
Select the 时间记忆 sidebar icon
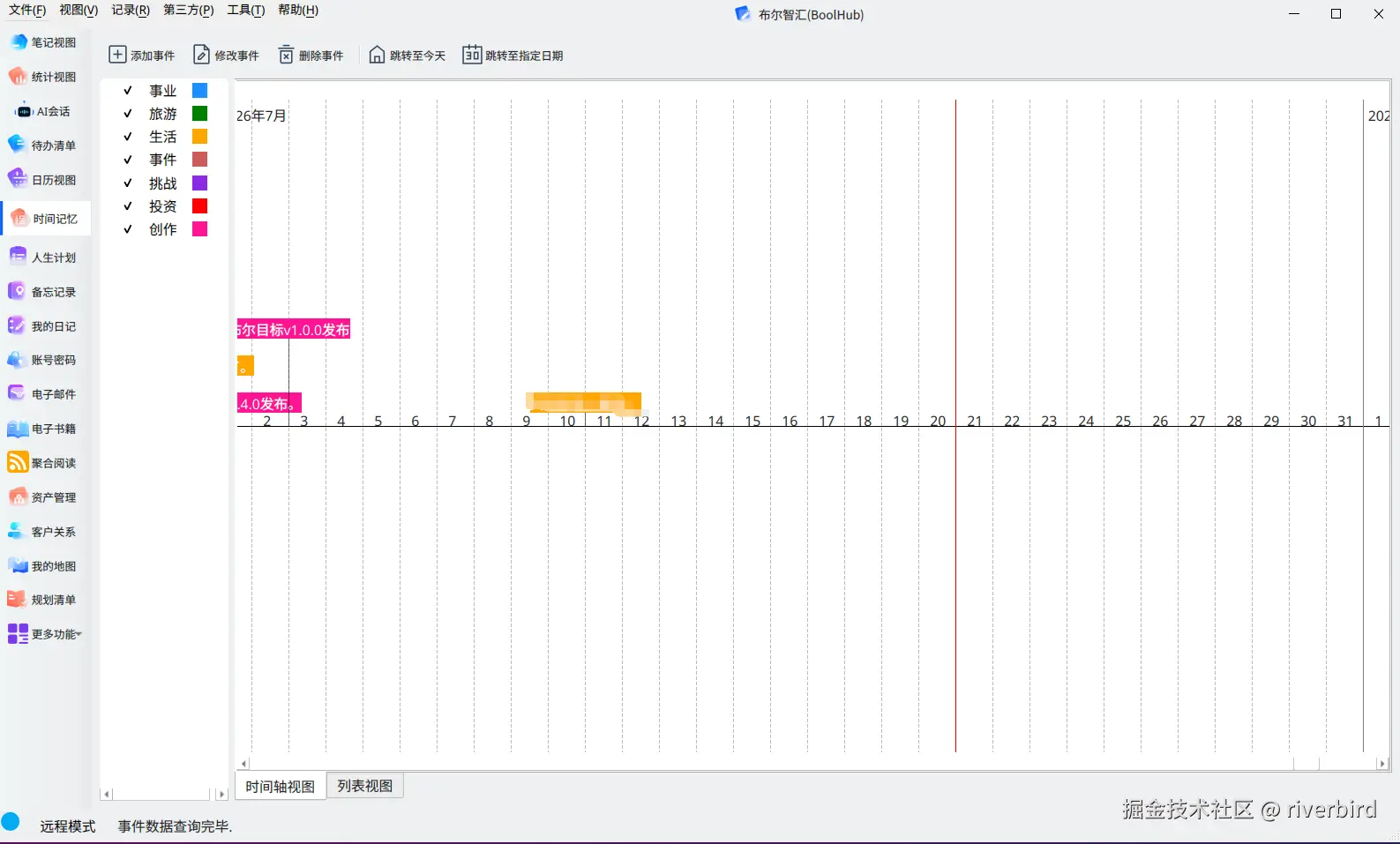click(x=19, y=219)
